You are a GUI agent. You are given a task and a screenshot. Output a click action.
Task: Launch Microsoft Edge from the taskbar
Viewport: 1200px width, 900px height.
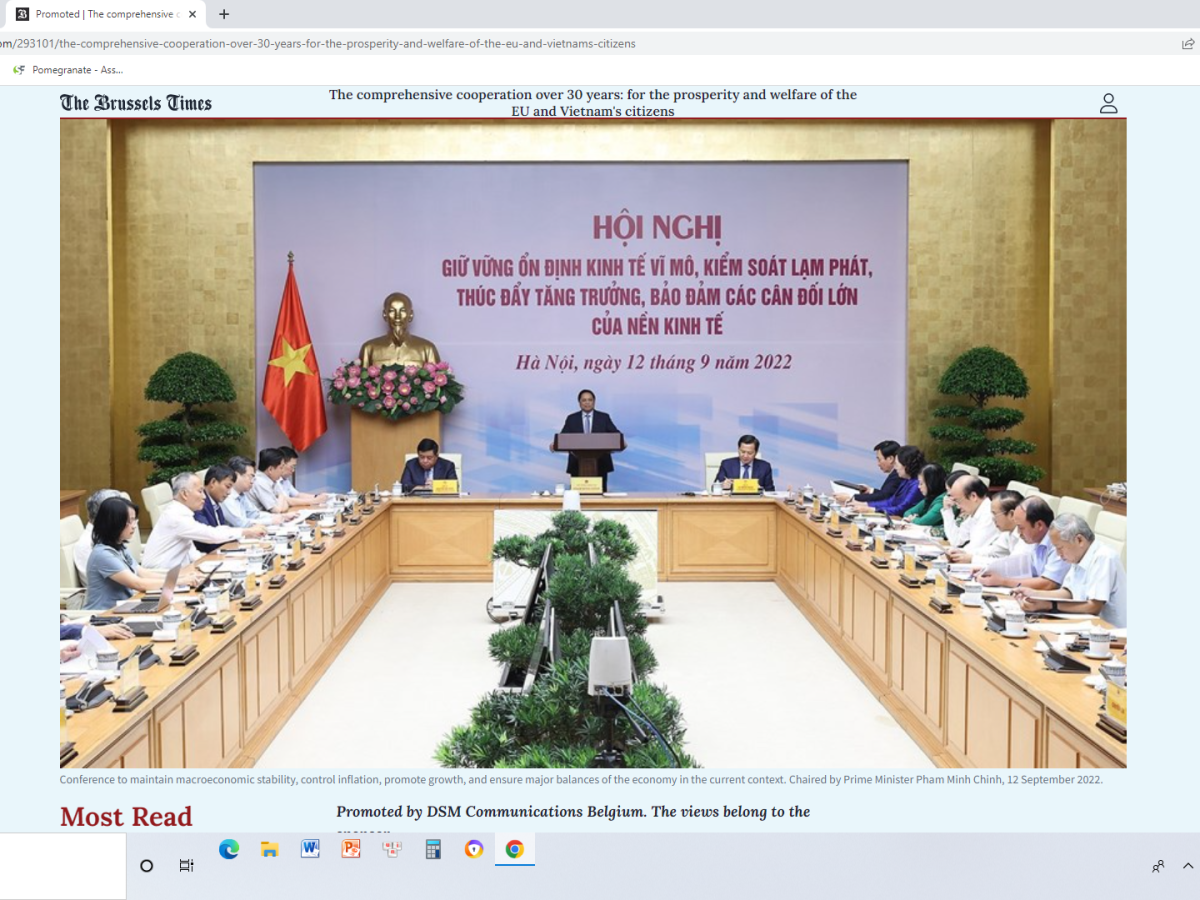(x=229, y=849)
